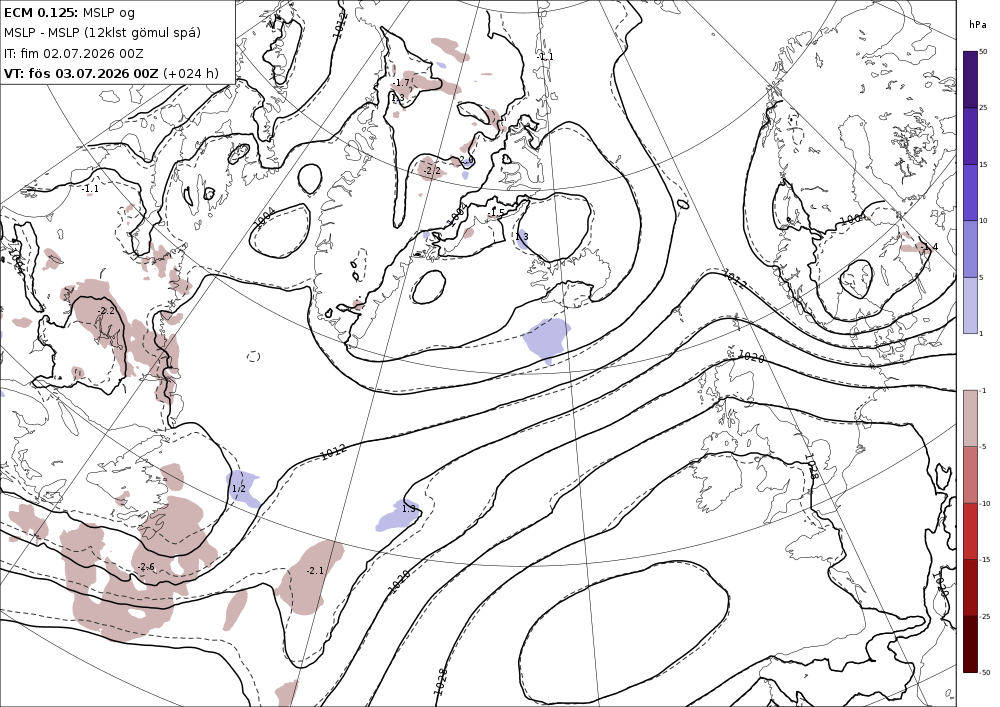The height and width of the screenshot is (707, 1000).
Task: Click the '(+024 h)' forecast lead text
Action: (x=191, y=73)
